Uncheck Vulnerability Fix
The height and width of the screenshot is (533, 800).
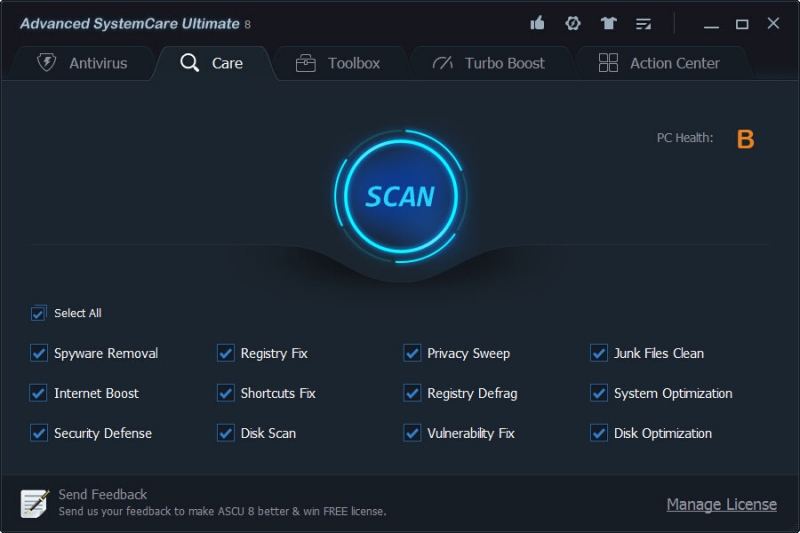pos(412,433)
